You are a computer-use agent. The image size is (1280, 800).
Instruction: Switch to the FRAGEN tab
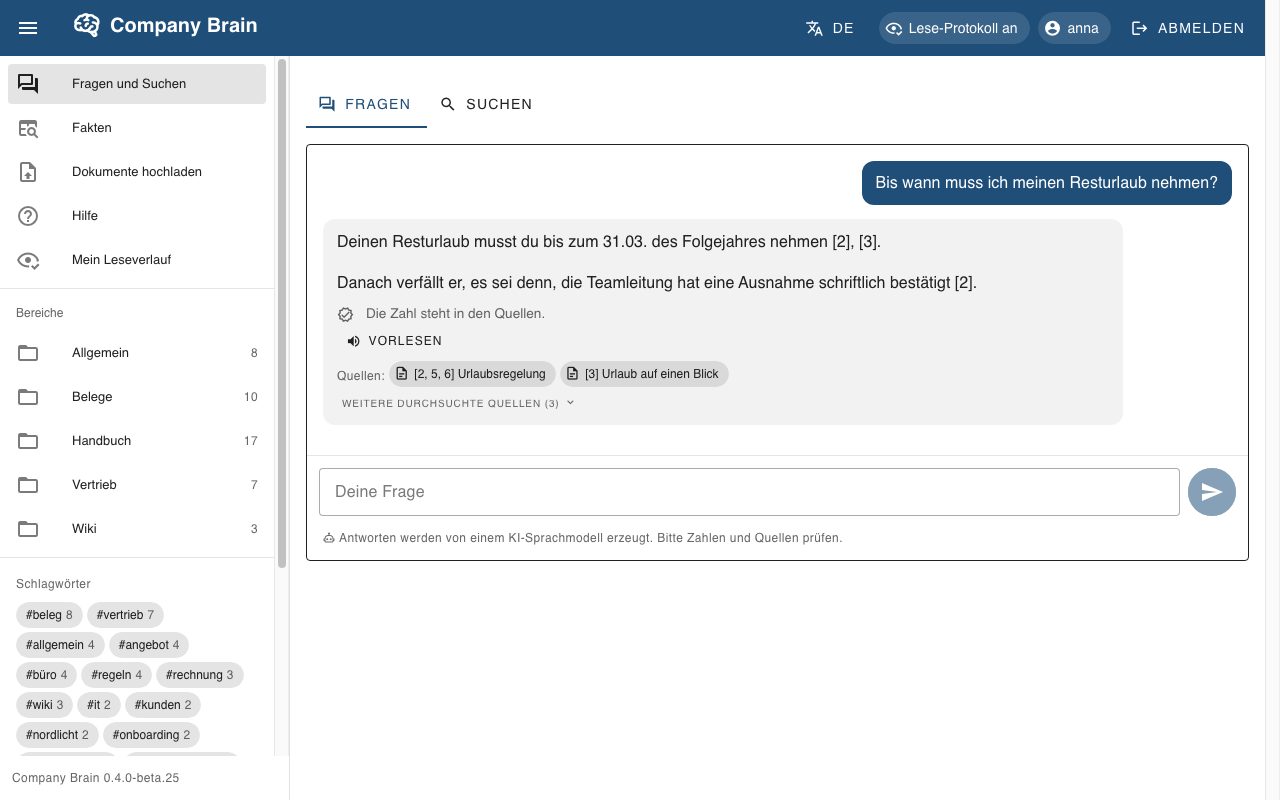(x=366, y=104)
